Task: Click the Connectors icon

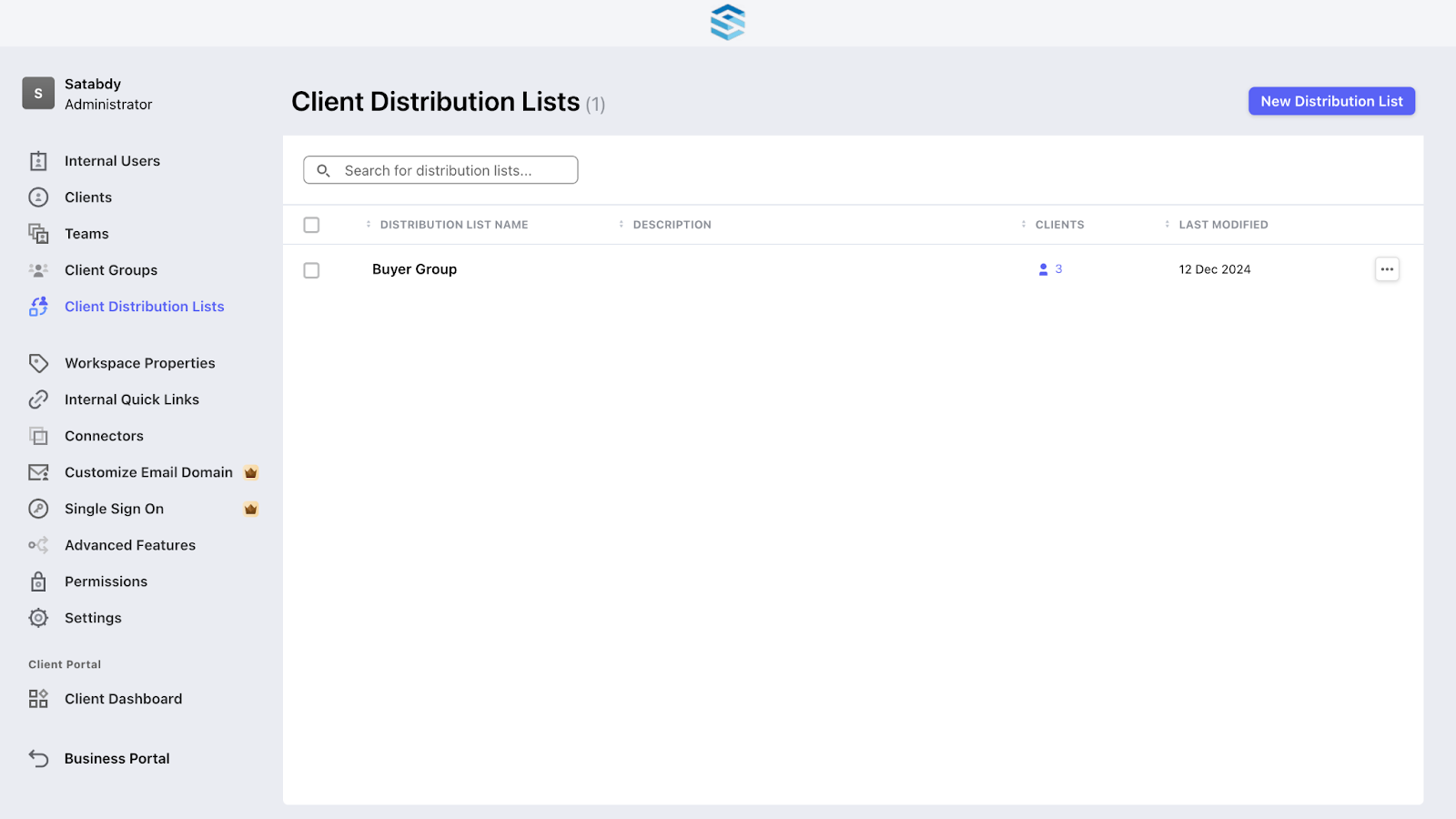Action: pyautogui.click(x=38, y=436)
